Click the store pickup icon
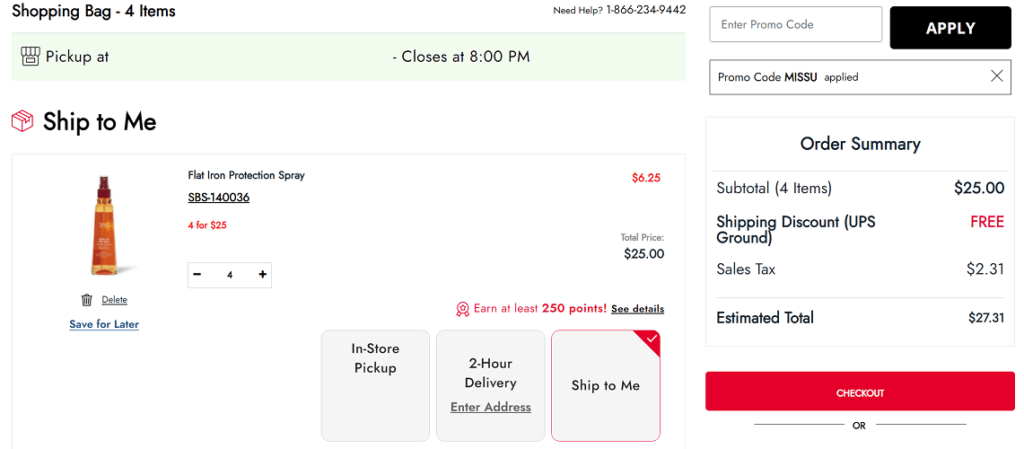The image size is (1024, 449). pos(30,56)
